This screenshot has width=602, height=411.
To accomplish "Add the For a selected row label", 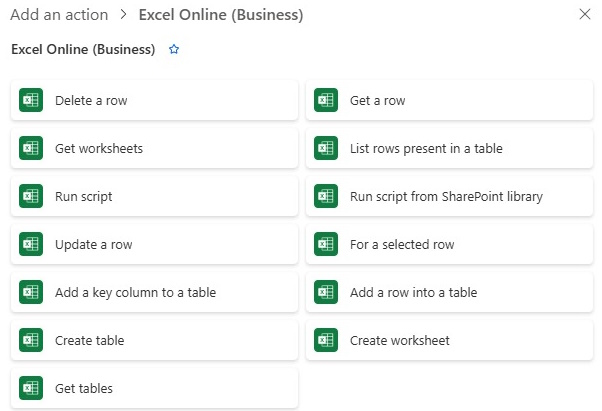I will coord(402,244).
